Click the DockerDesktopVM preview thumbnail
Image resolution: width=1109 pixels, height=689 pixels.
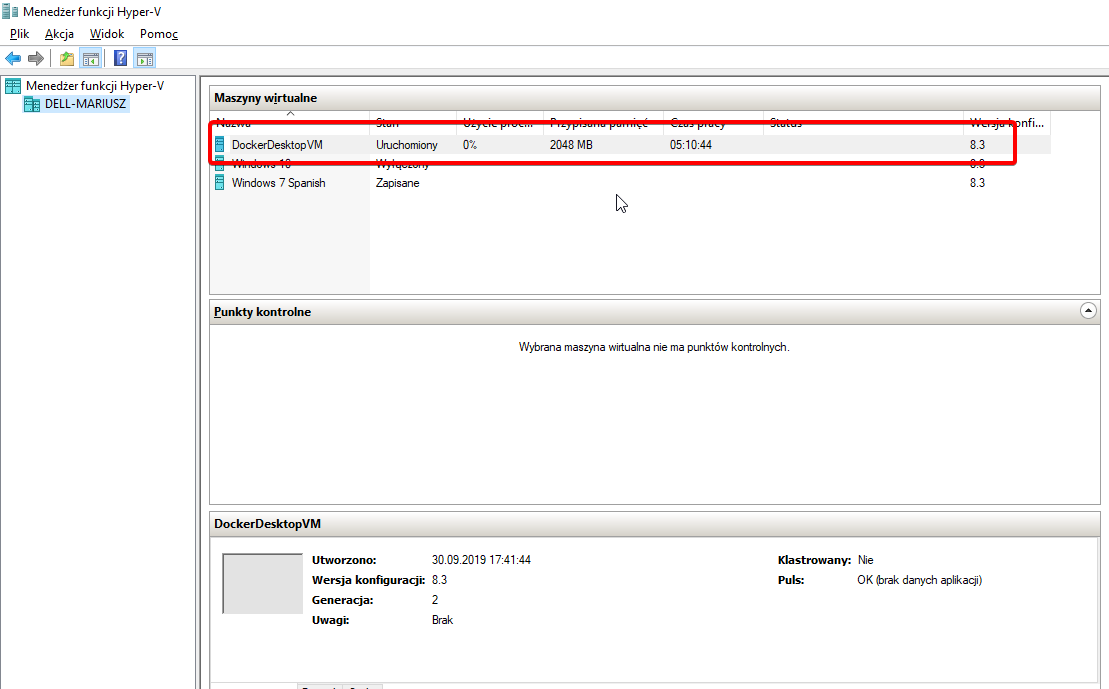(261, 583)
